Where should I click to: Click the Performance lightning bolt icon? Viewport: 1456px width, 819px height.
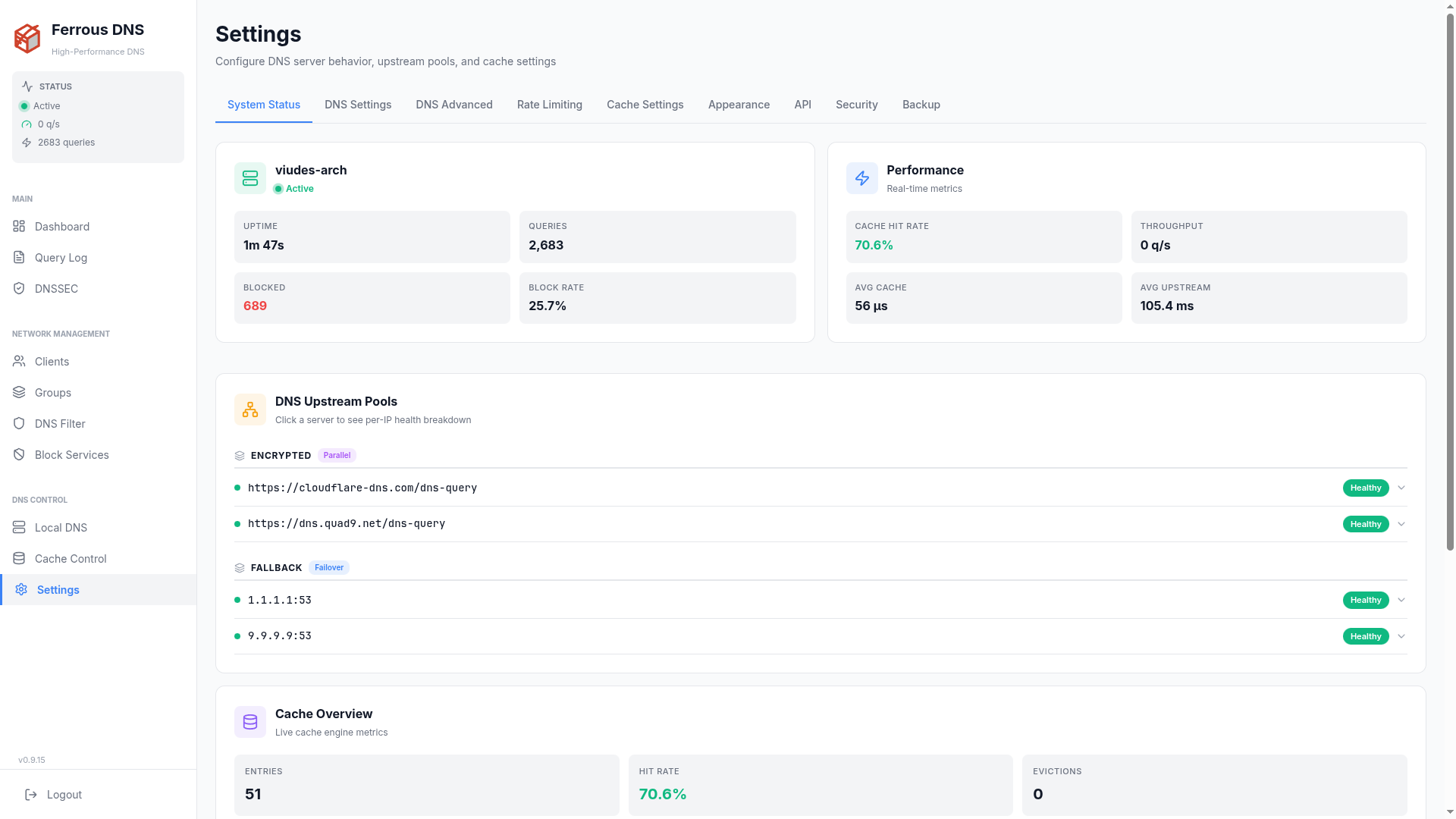pyautogui.click(x=862, y=178)
